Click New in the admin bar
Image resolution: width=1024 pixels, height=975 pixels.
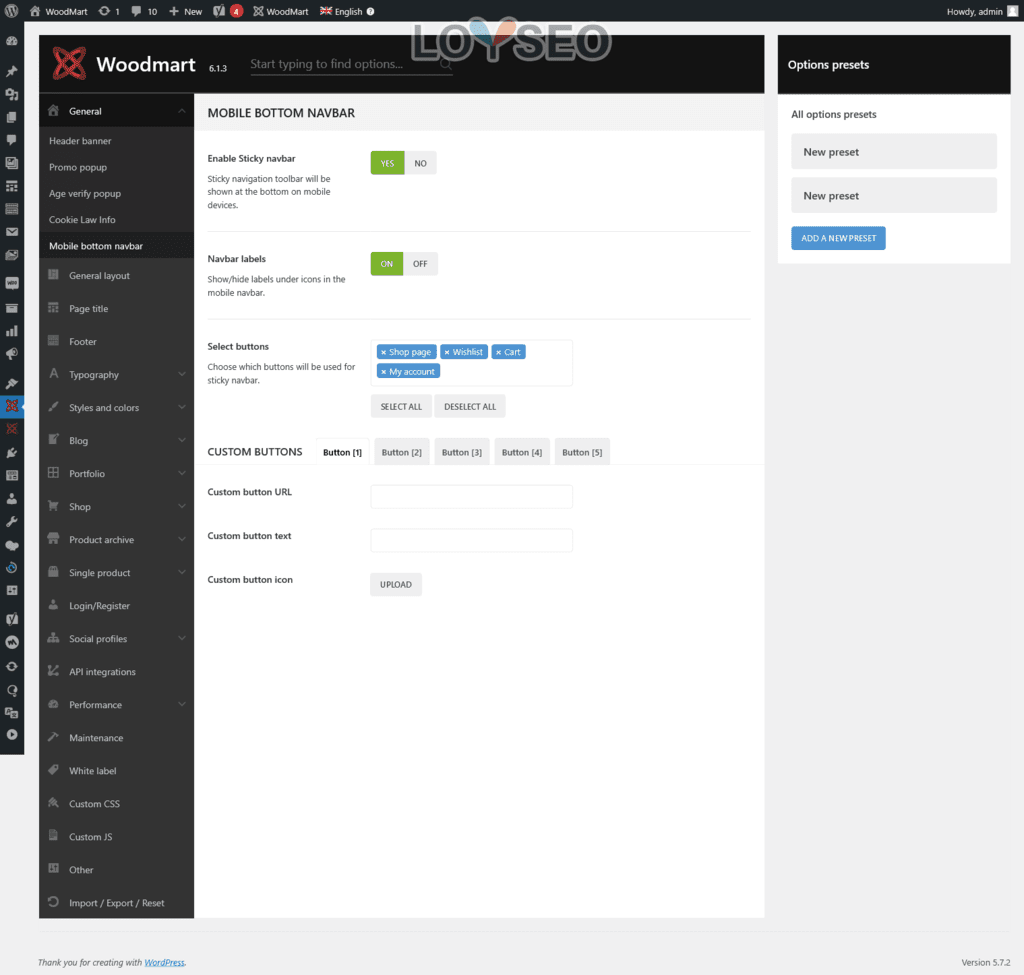click(x=185, y=11)
